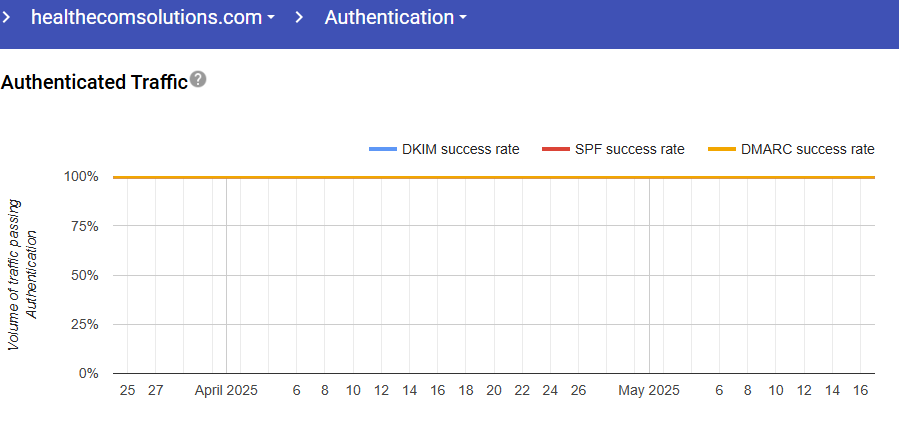The height and width of the screenshot is (442, 899).
Task: Select the May 2025 marker on the axis
Action: 648,391
